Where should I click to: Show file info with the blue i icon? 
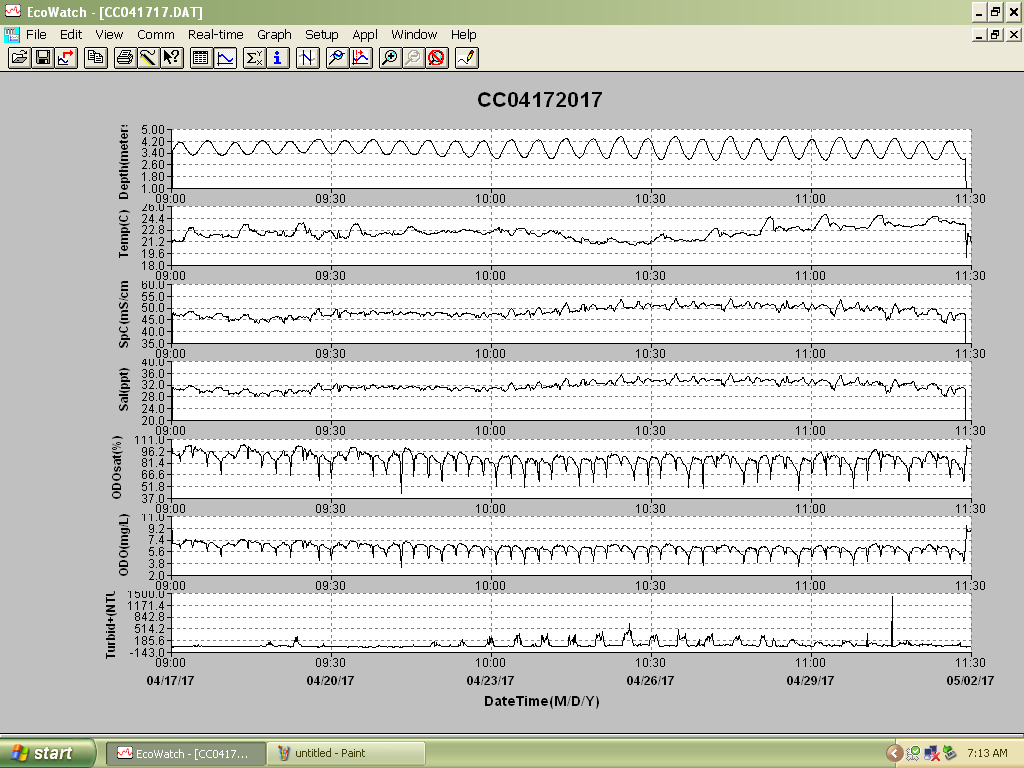278,58
